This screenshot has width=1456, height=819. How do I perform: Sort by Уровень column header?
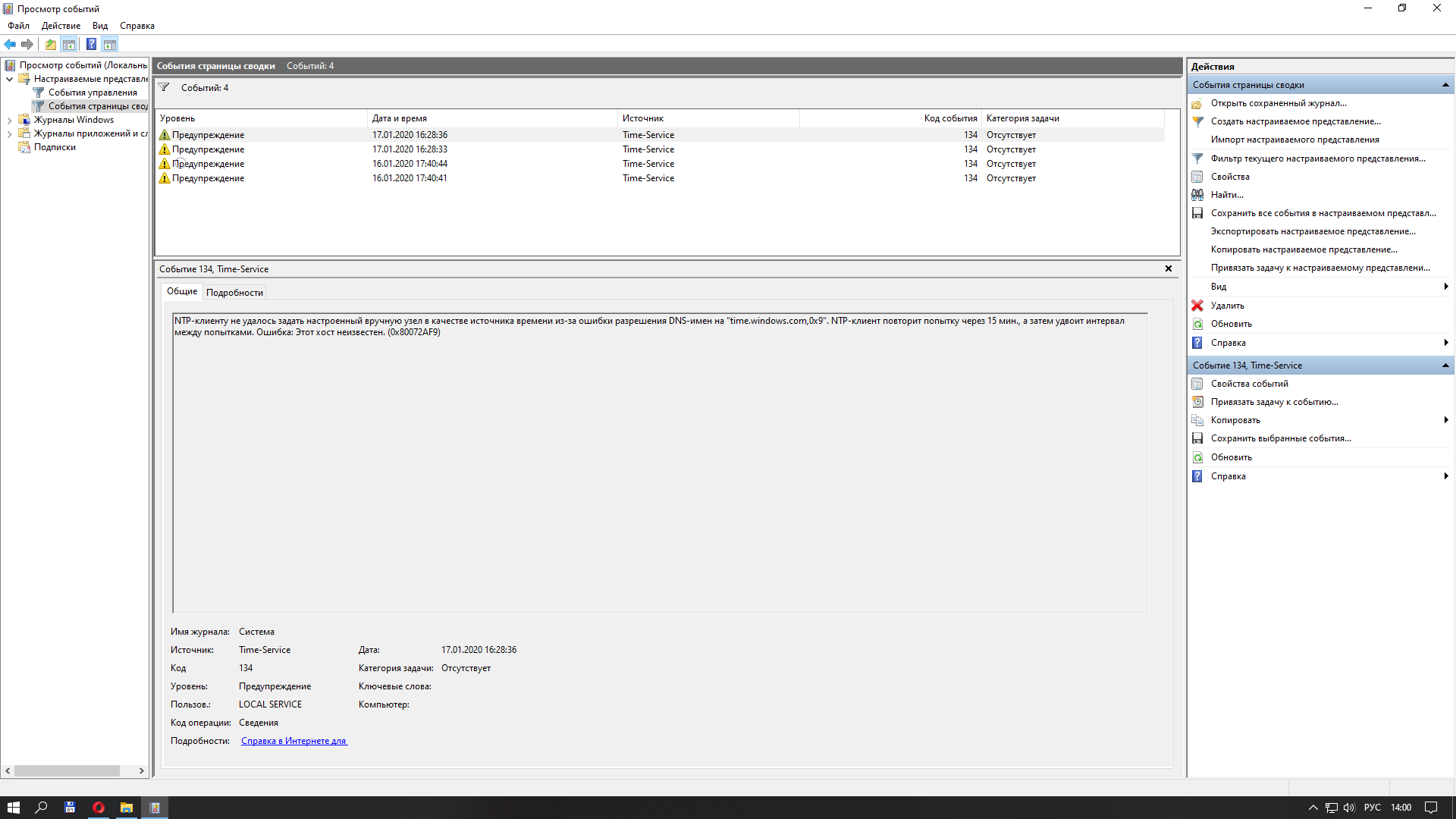click(x=261, y=118)
